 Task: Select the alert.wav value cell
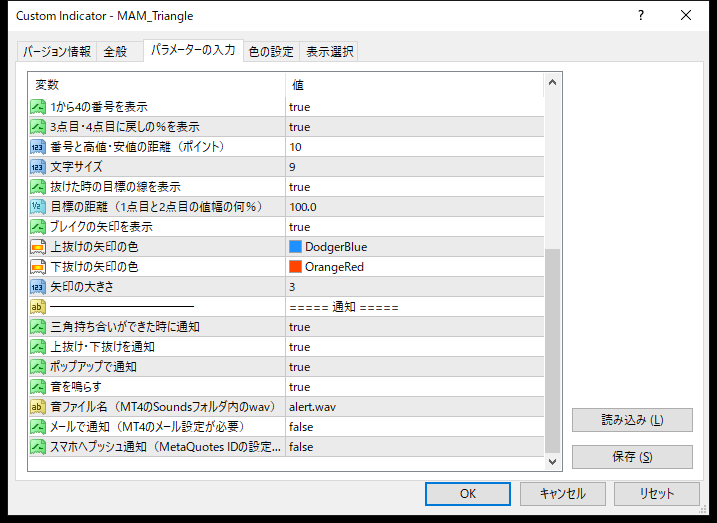pos(415,407)
